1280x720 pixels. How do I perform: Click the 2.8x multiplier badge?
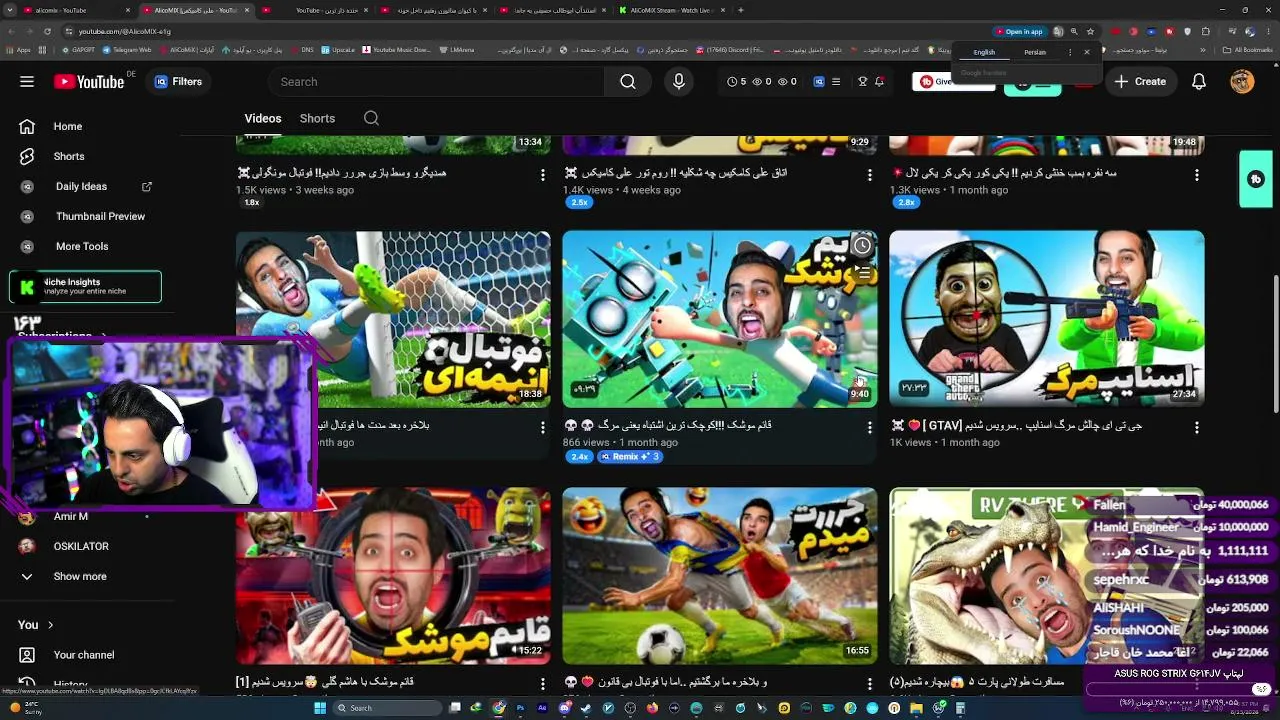[906, 202]
